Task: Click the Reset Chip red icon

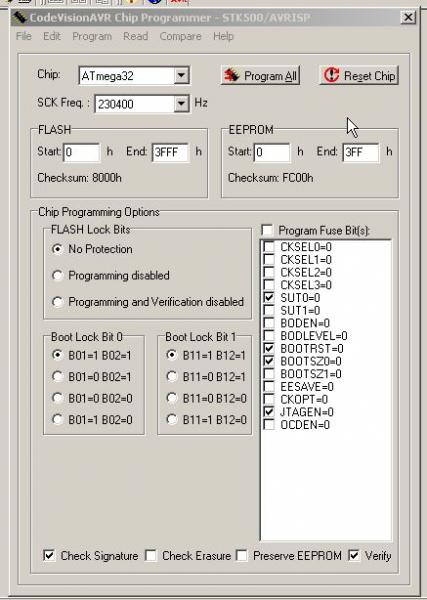Action: [x=331, y=75]
